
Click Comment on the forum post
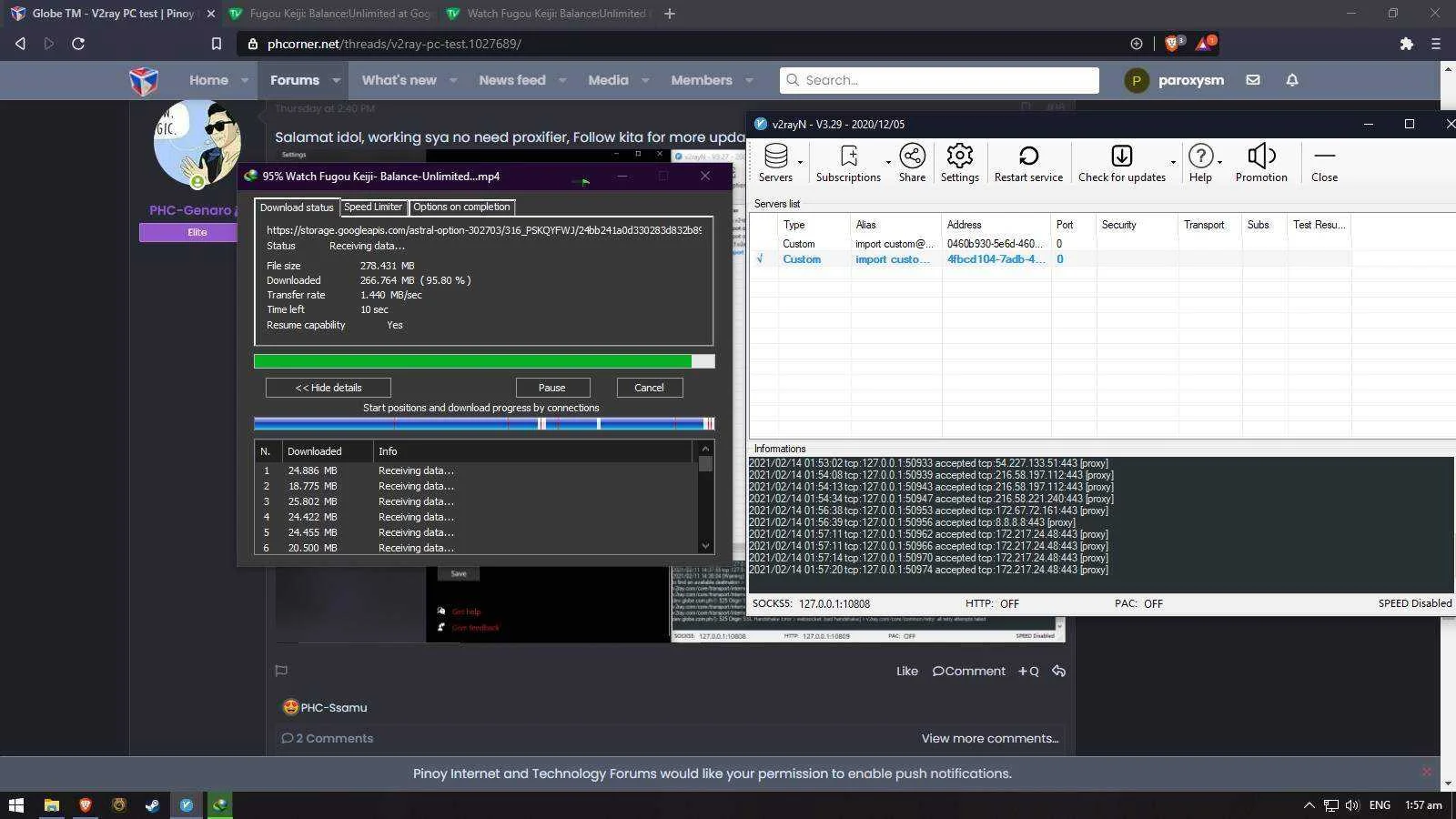[969, 671]
